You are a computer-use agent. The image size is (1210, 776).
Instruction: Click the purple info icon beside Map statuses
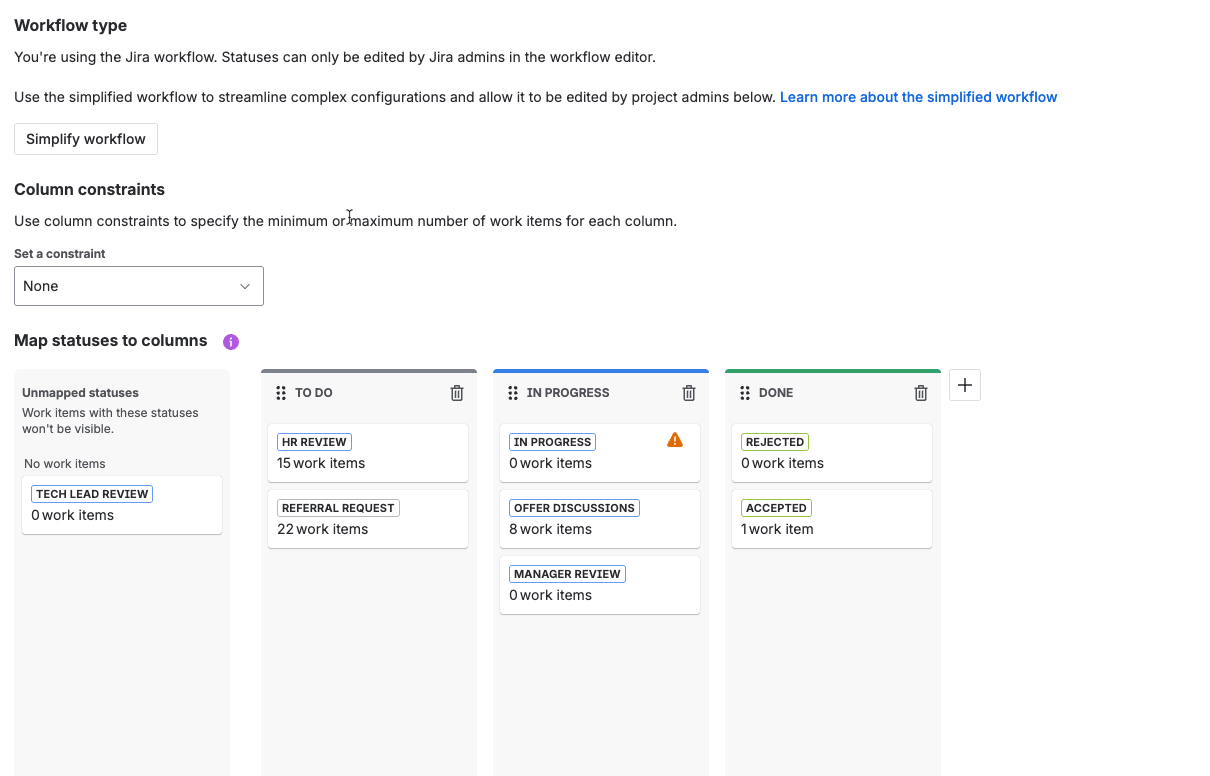[x=231, y=342]
